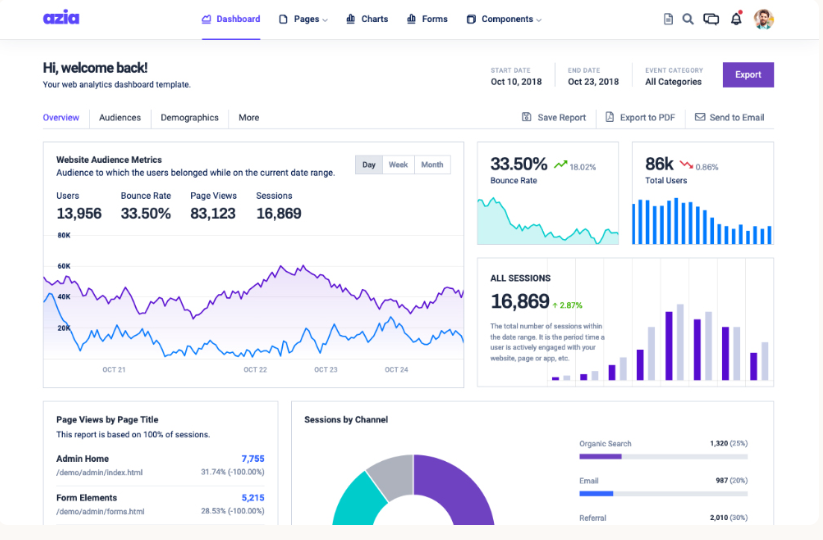Switch metrics chart to Day view

click(x=369, y=165)
